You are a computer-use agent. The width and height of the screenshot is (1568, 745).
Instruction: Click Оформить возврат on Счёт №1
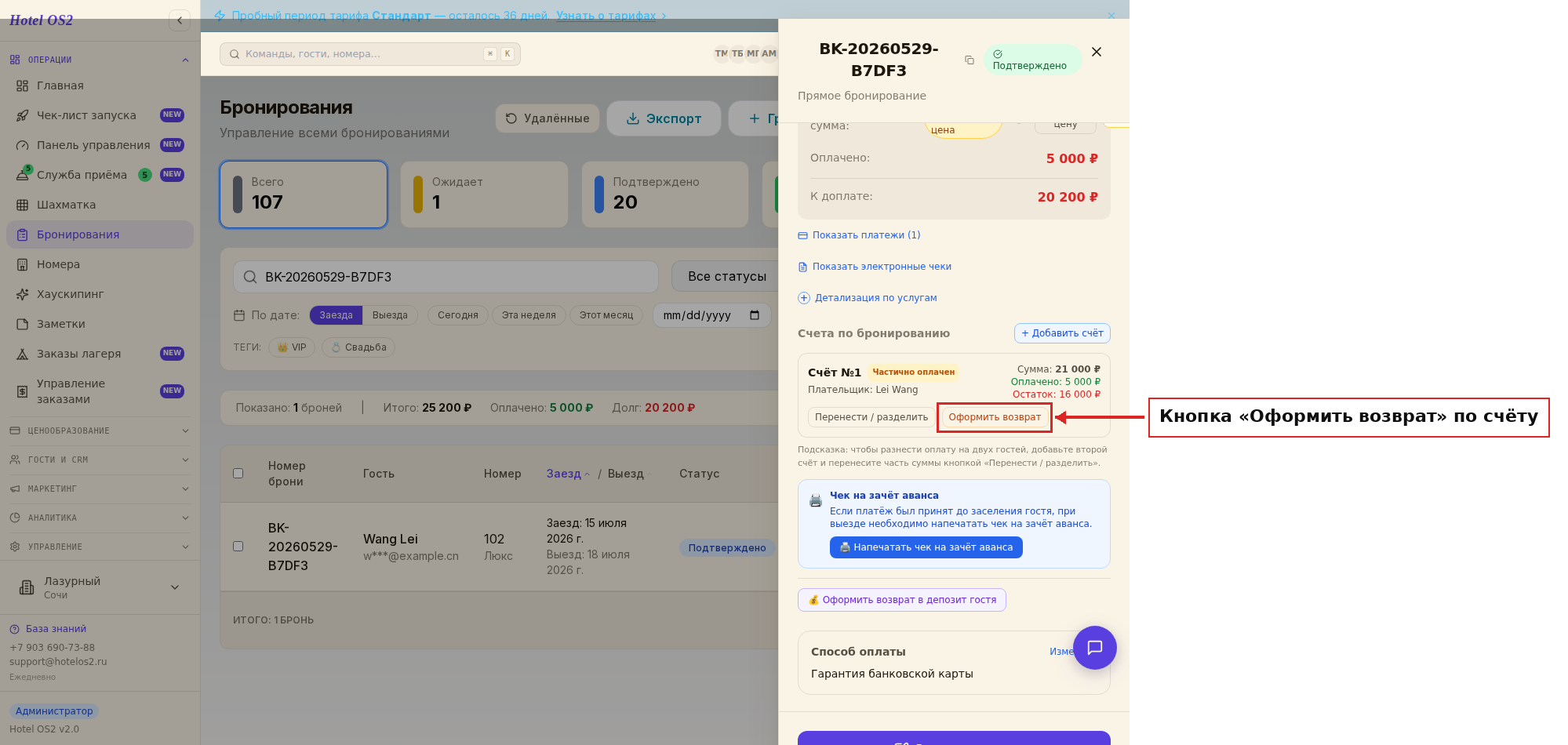point(995,417)
